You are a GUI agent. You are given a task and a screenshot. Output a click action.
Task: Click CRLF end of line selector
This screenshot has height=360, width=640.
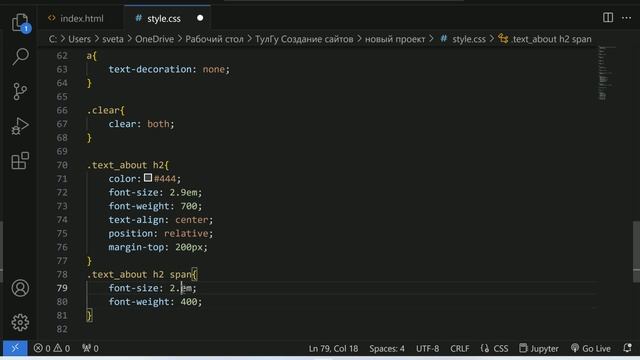click(460, 349)
